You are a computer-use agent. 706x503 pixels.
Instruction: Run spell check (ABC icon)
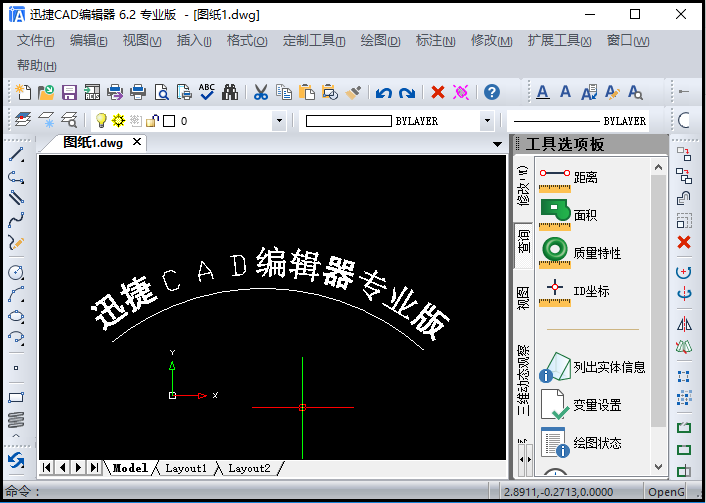(207, 91)
